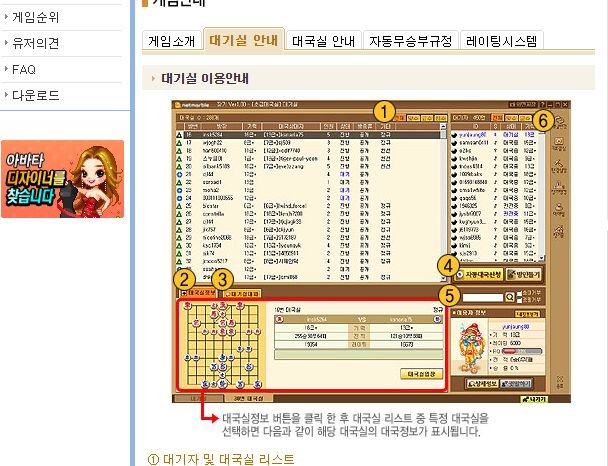608x466 pixels.
Task: Click the gray button beside 상세정보
Action: [x=516, y=384]
